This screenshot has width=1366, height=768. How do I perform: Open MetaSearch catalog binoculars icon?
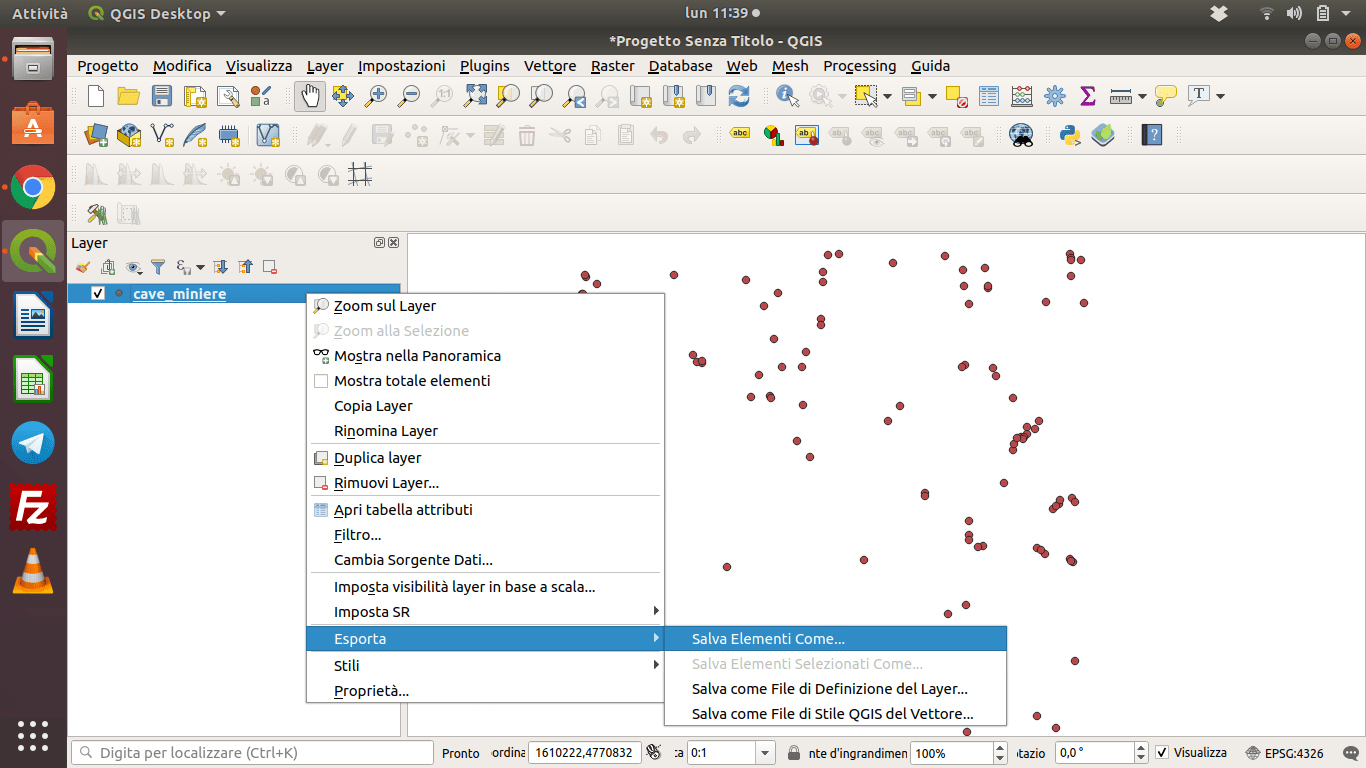point(1021,135)
